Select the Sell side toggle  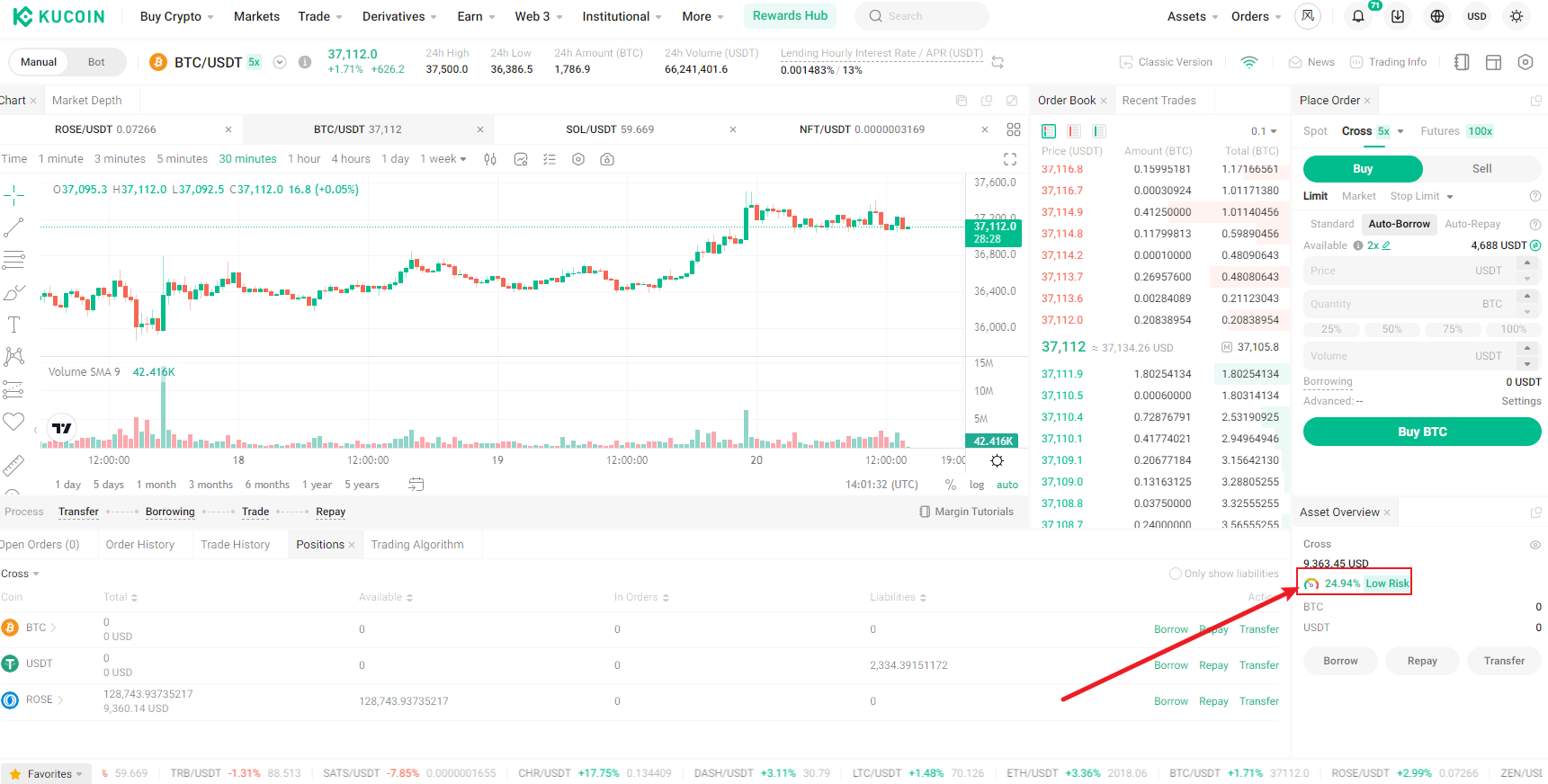click(x=1481, y=169)
